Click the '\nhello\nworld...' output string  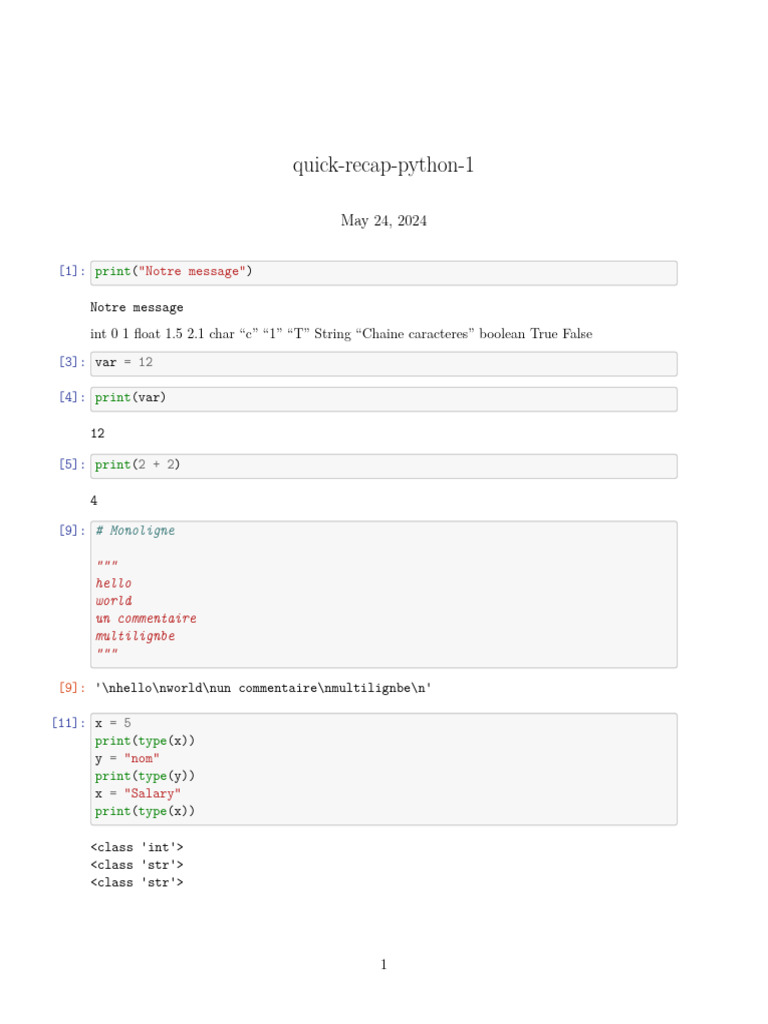(x=263, y=688)
